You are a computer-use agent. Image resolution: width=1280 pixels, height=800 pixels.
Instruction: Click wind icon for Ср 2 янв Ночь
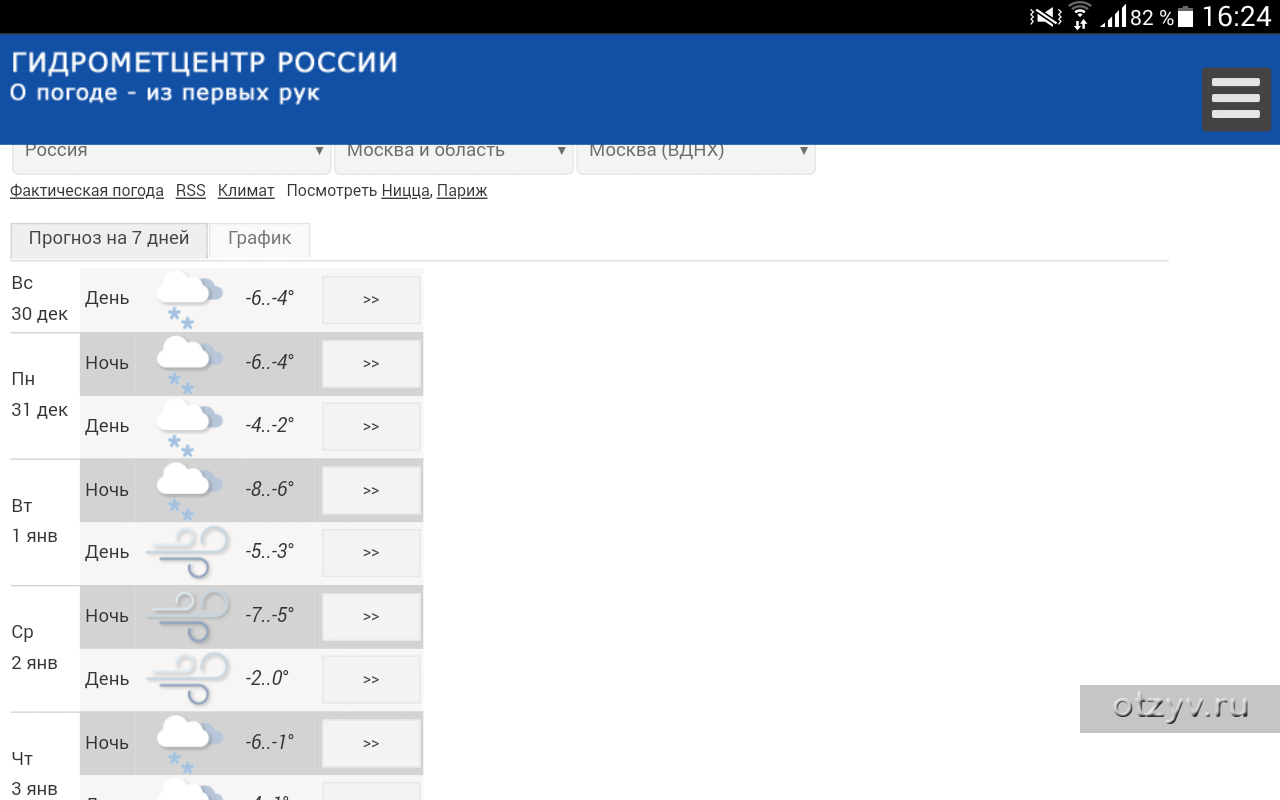click(188, 616)
